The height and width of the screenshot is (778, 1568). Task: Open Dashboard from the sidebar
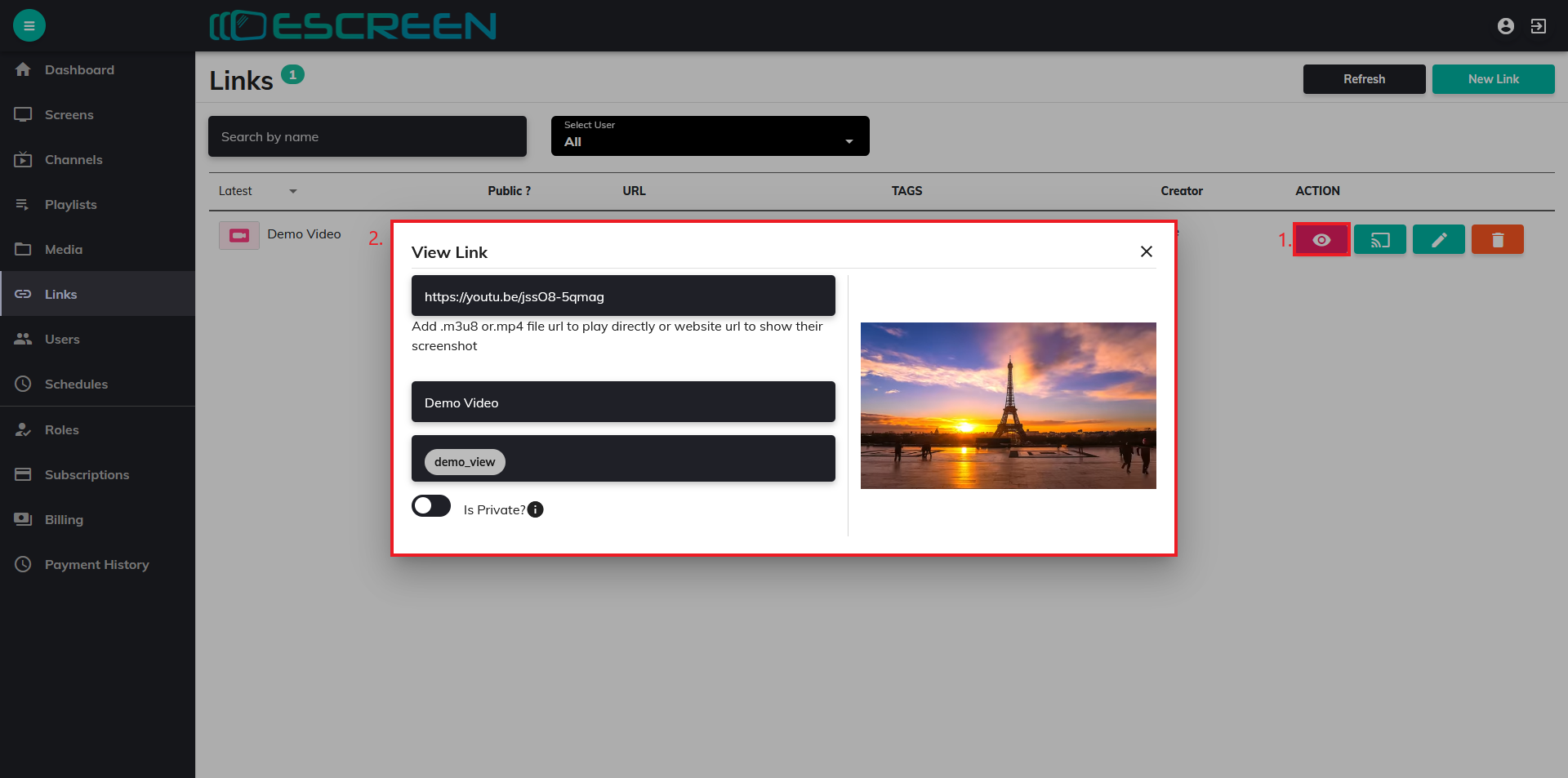pos(79,70)
